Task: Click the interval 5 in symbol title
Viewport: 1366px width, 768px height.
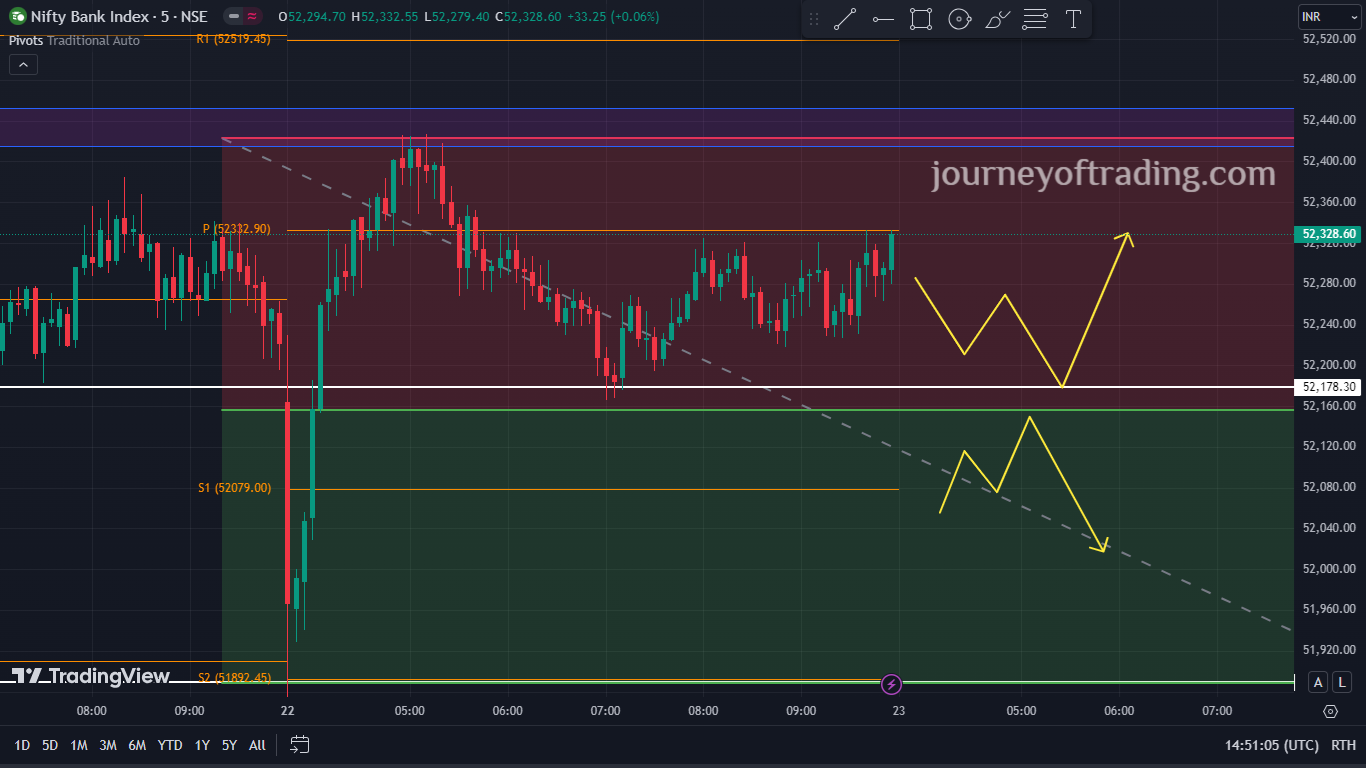Action: click(x=165, y=16)
